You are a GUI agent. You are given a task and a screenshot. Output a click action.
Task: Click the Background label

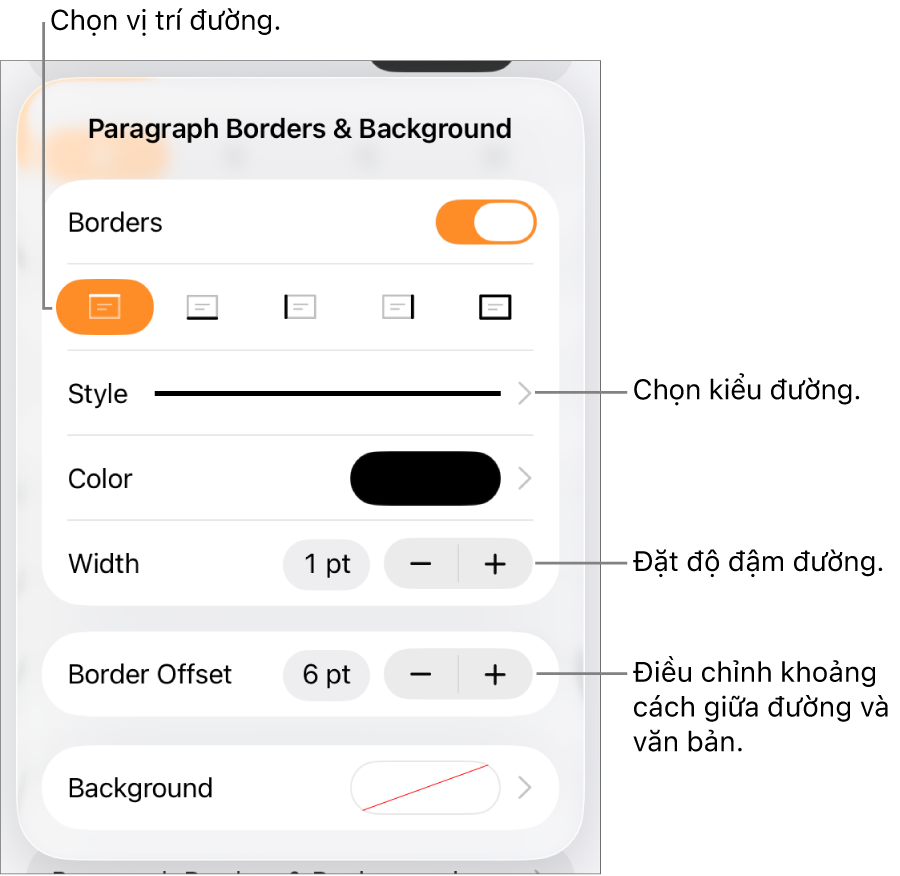click(x=141, y=789)
